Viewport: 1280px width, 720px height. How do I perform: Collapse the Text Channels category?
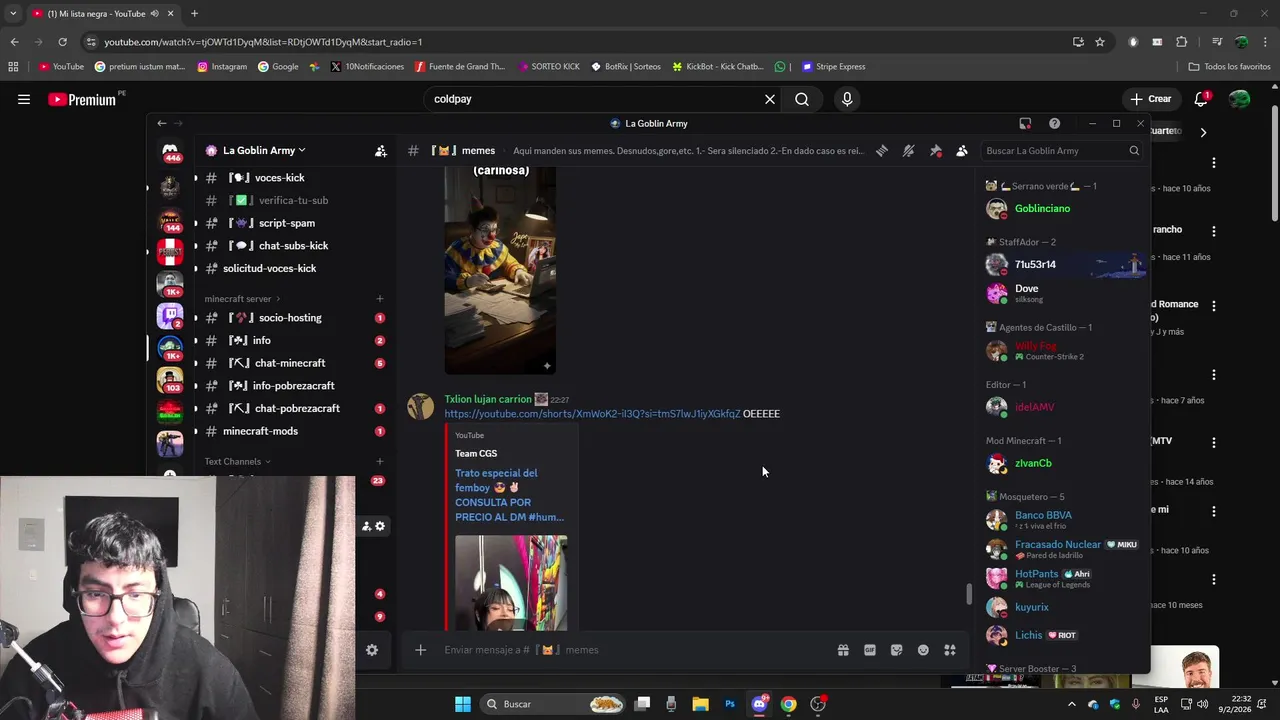pos(238,462)
